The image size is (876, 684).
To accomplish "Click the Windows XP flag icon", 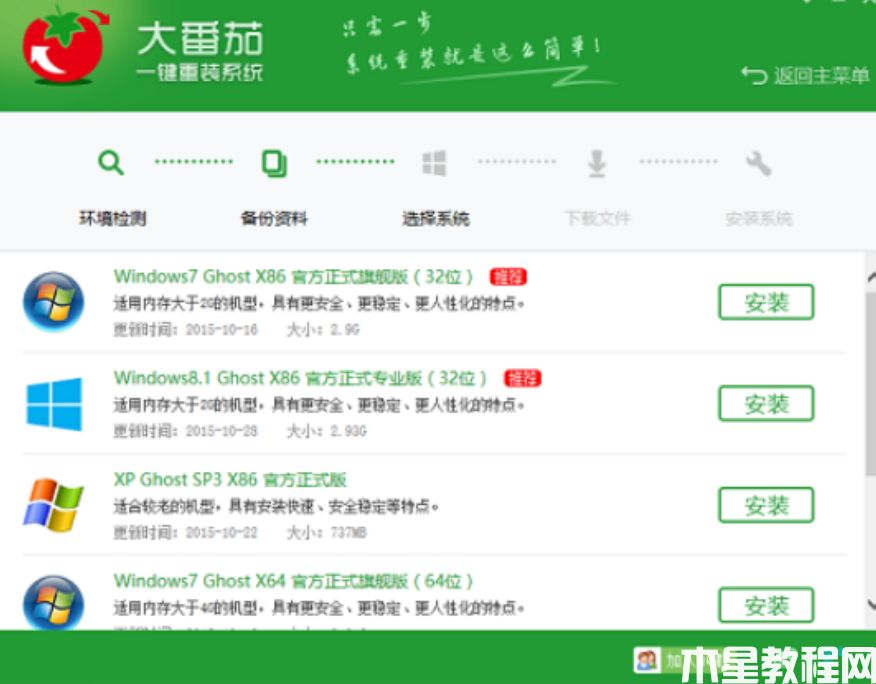I will 53,505.
